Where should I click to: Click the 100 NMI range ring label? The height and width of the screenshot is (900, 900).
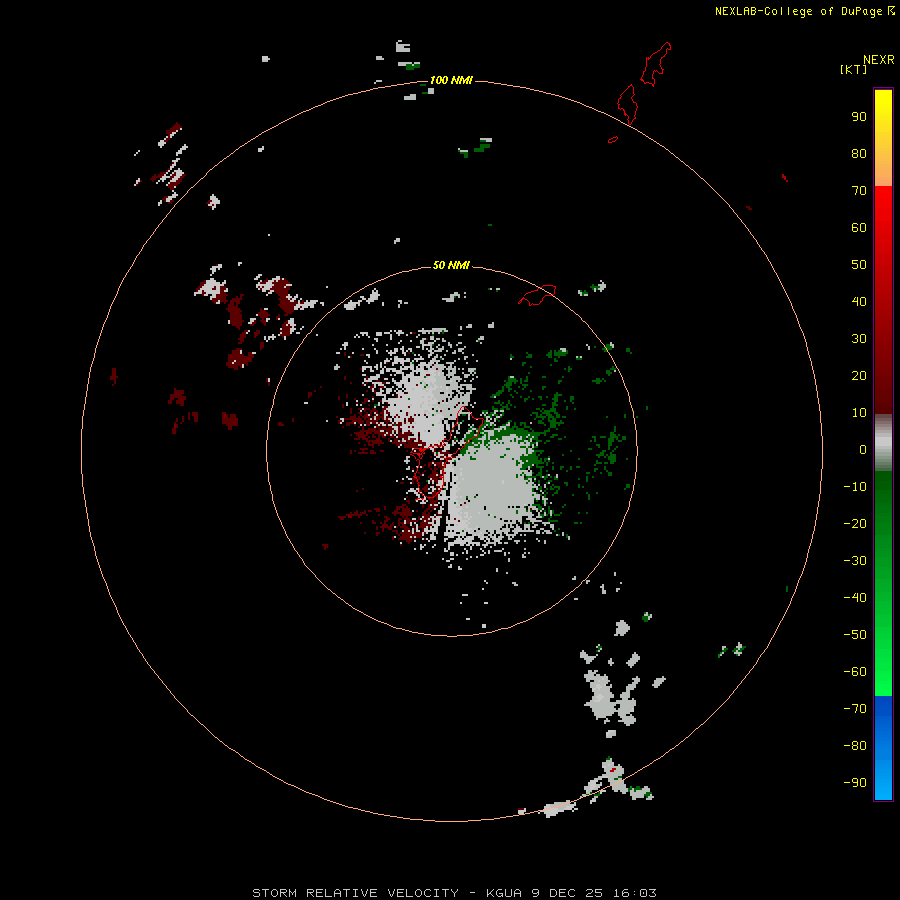pos(451,80)
